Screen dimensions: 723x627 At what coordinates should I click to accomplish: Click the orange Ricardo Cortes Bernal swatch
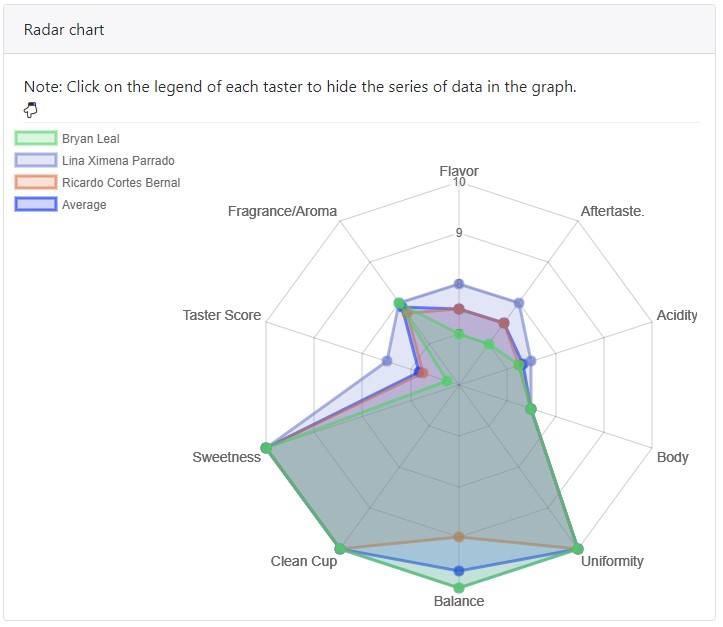coord(35,183)
